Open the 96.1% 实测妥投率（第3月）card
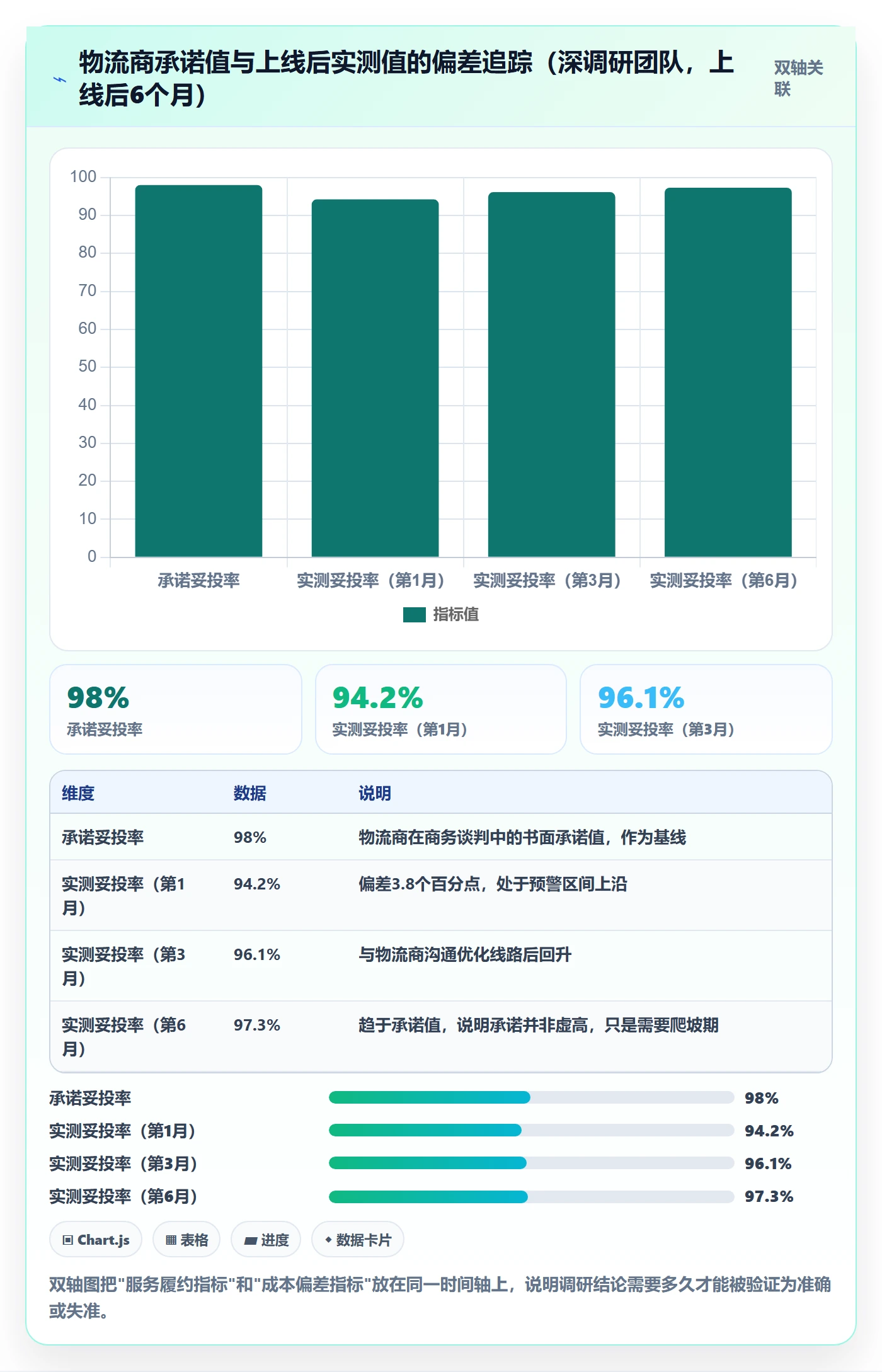The width and height of the screenshot is (882, 1372). coord(706,709)
